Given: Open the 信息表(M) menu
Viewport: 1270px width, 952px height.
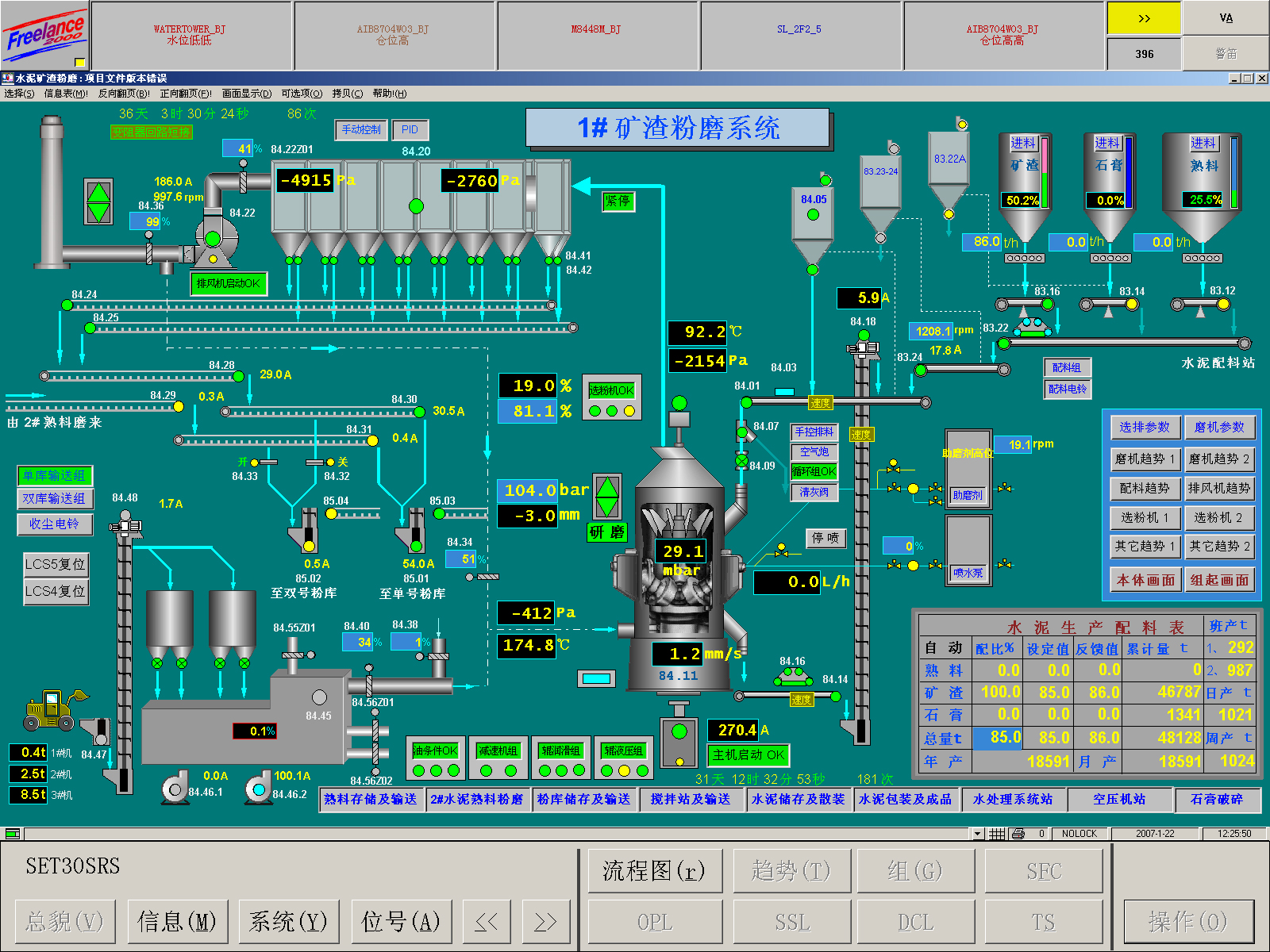Looking at the screenshot, I should pos(66,94).
